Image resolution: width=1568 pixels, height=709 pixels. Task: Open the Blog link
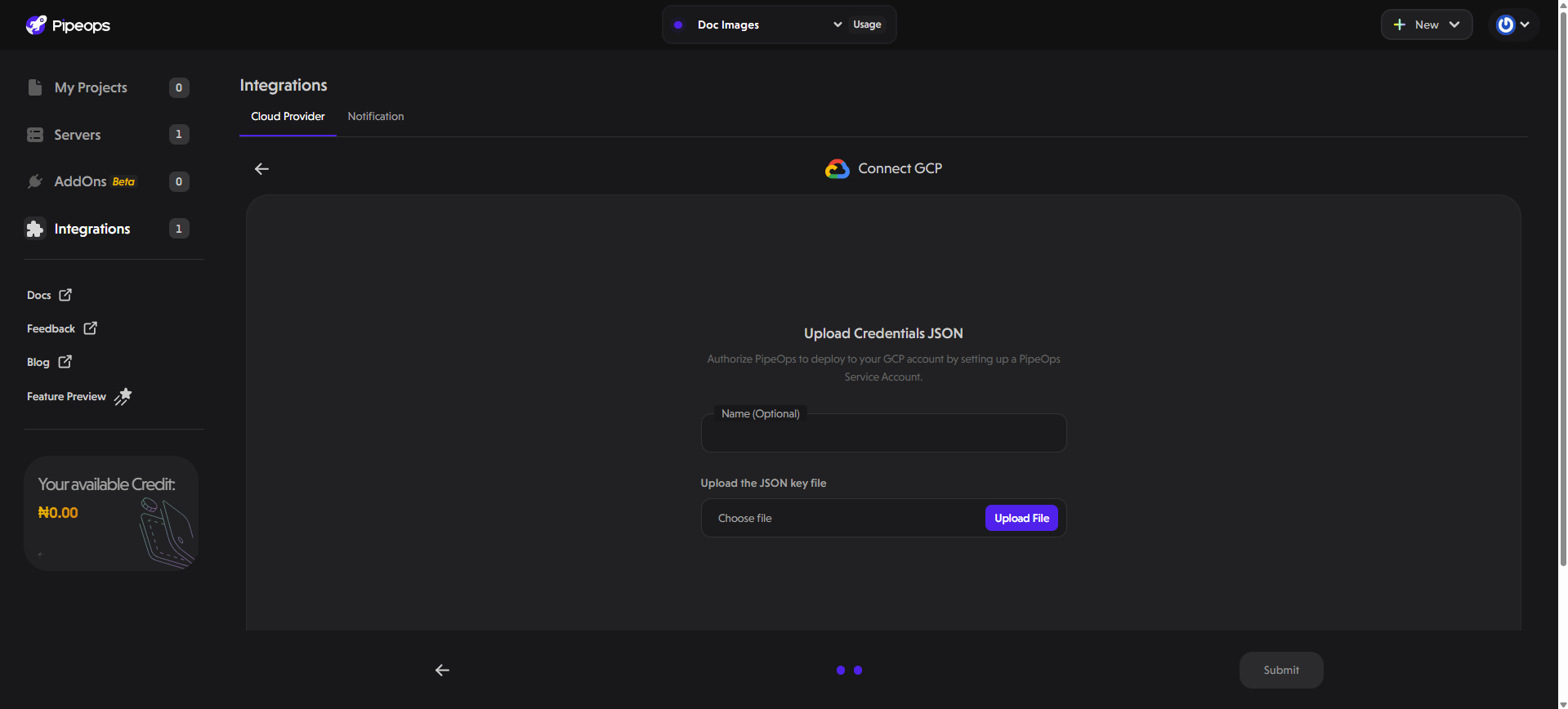(38, 362)
